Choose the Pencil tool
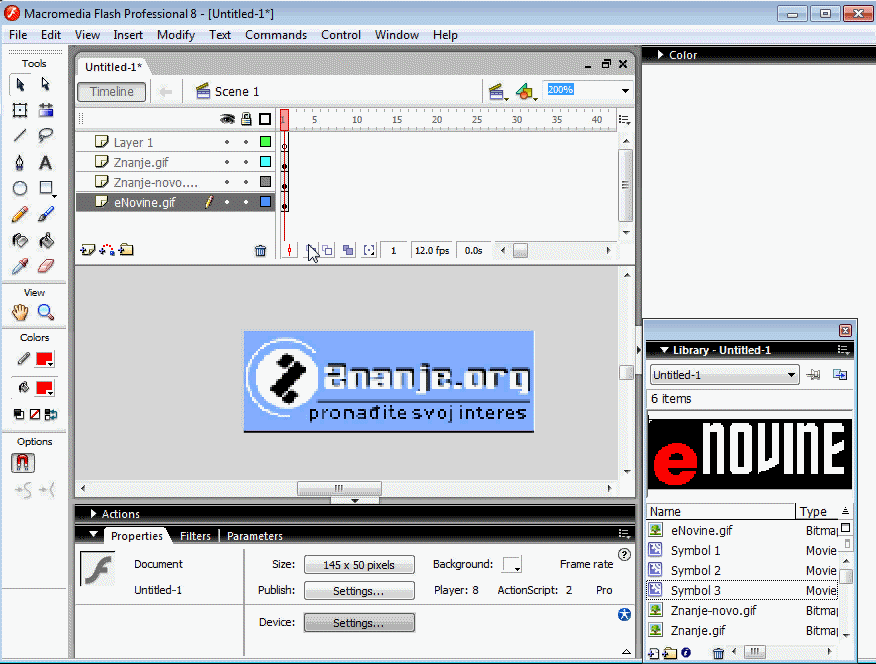The width and height of the screenshot is (876, 664). click(20, 214)
